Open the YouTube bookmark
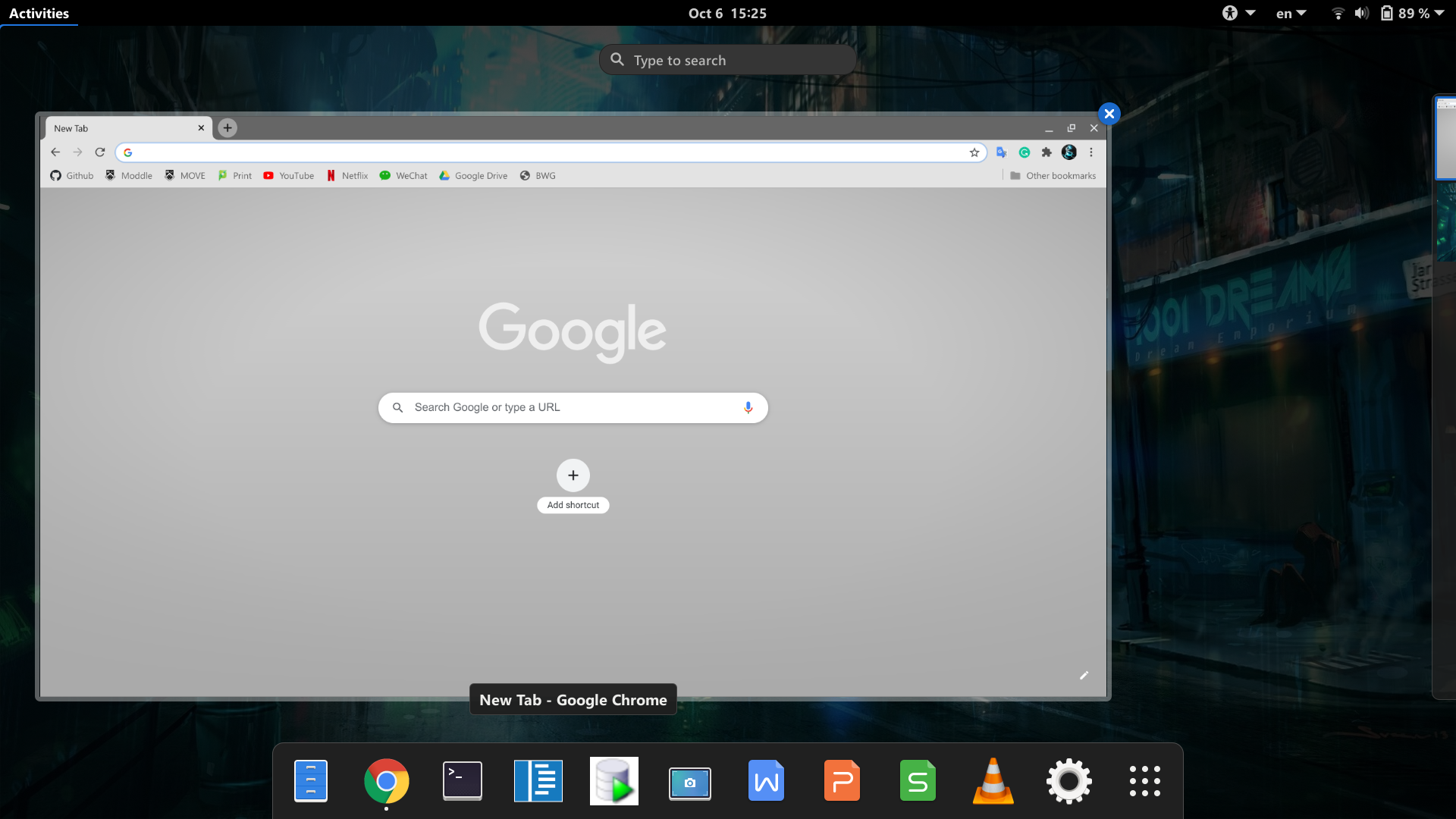 (x=288, y=176)
